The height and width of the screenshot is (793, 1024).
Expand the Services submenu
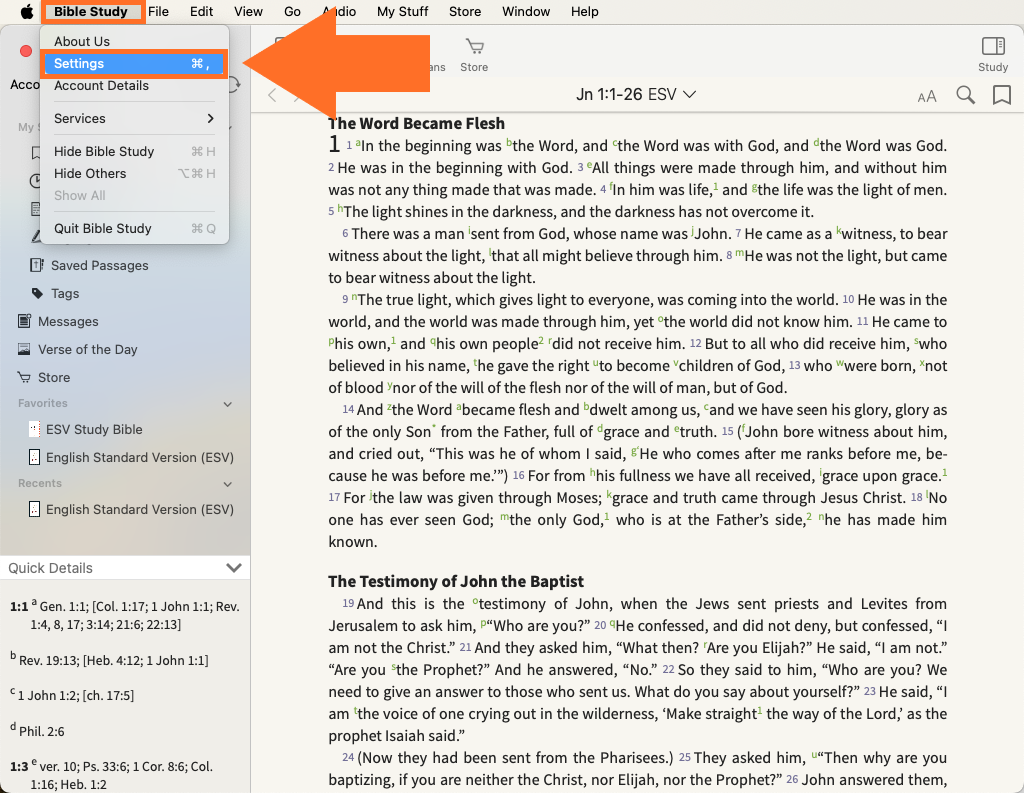click(x=134, y=118)
